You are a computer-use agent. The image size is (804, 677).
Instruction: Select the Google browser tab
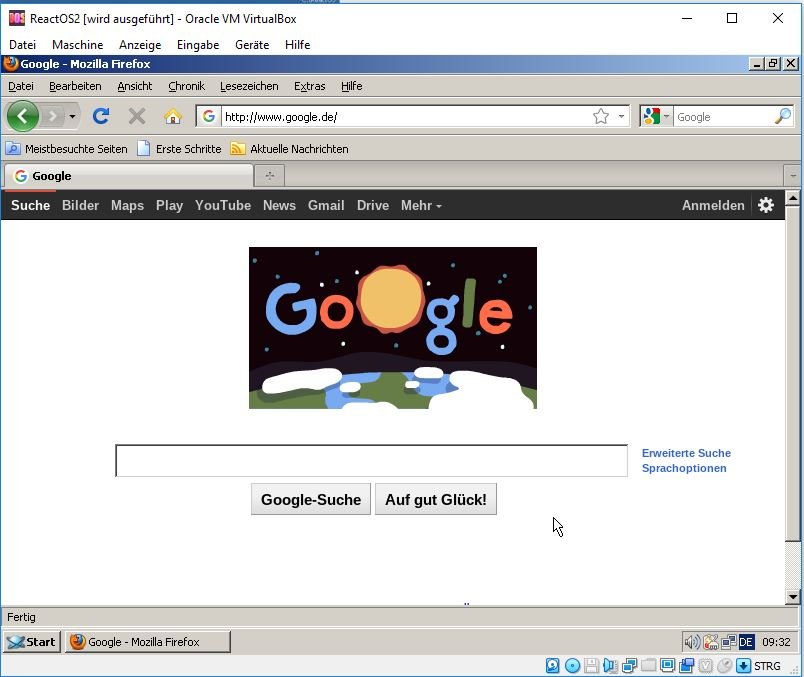pyautogui.click(x=128, y=176)
